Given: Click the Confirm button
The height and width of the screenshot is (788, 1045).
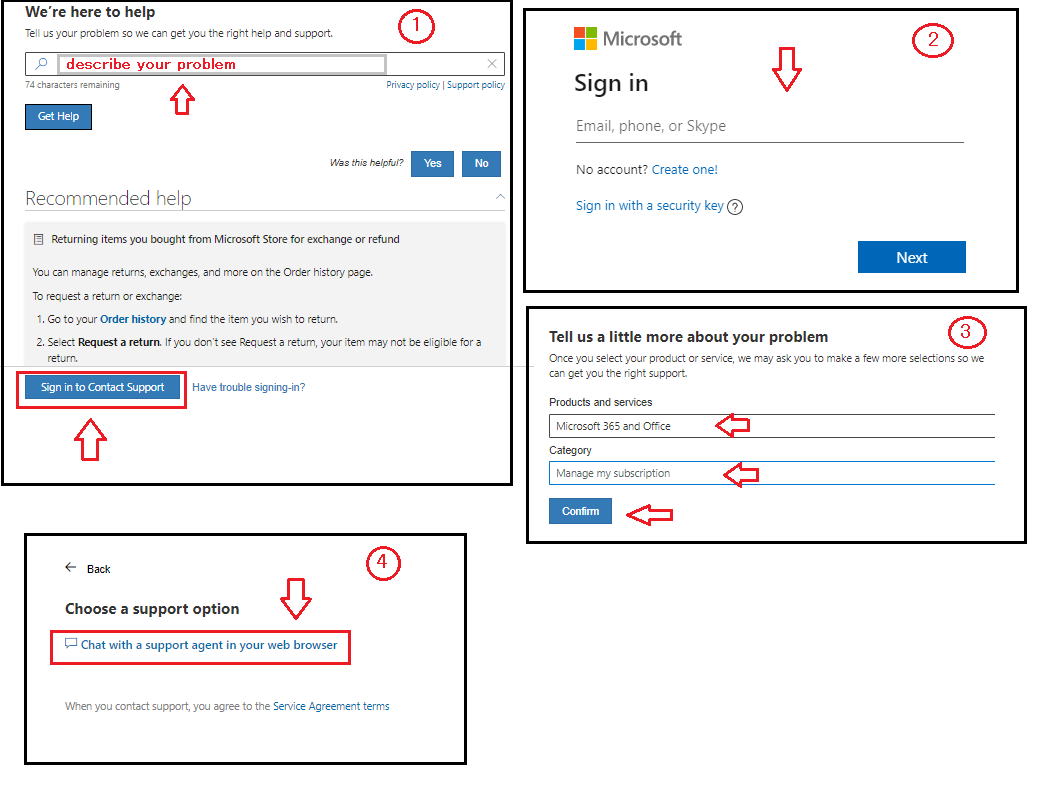Looking at the screenshot, I should coord(580,511).
